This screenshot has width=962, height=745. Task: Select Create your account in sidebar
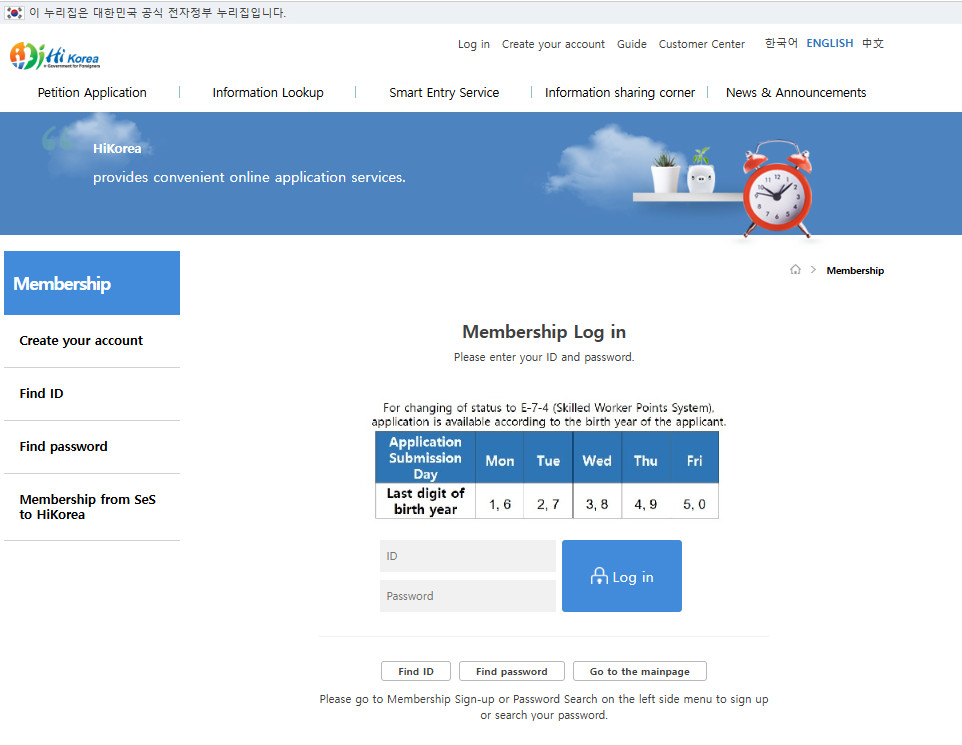point(81,341)
